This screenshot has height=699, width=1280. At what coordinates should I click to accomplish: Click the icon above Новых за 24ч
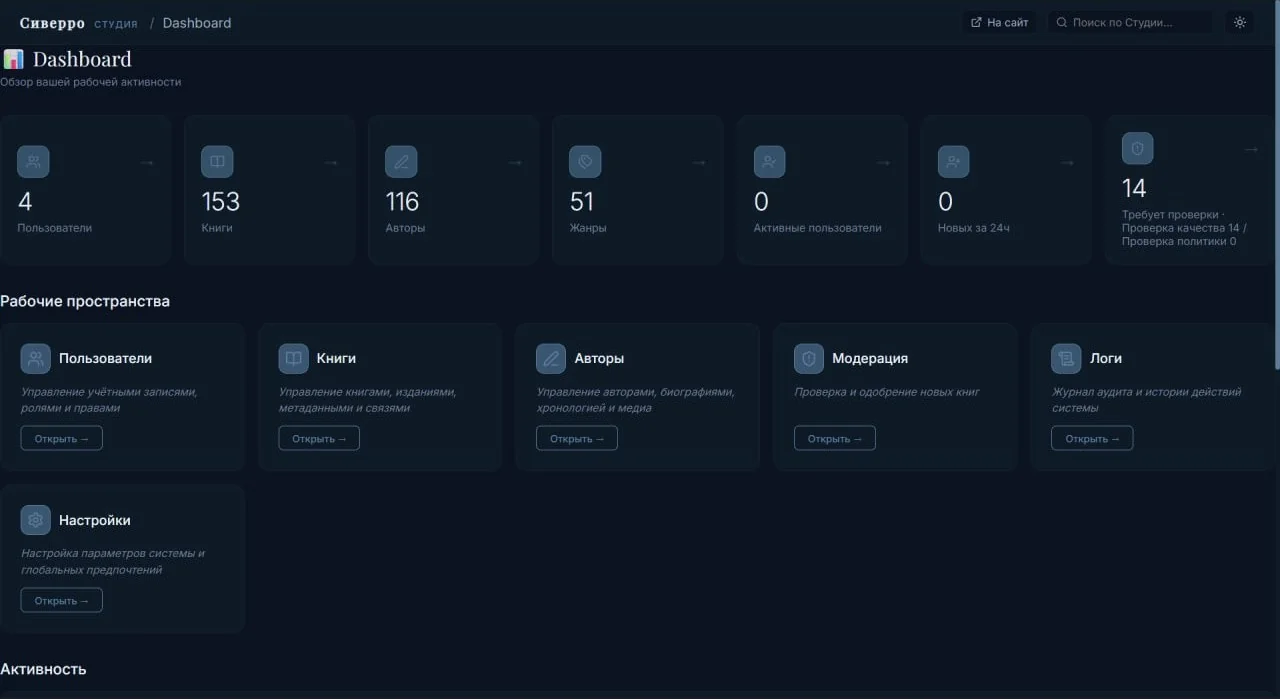[953, 162]
